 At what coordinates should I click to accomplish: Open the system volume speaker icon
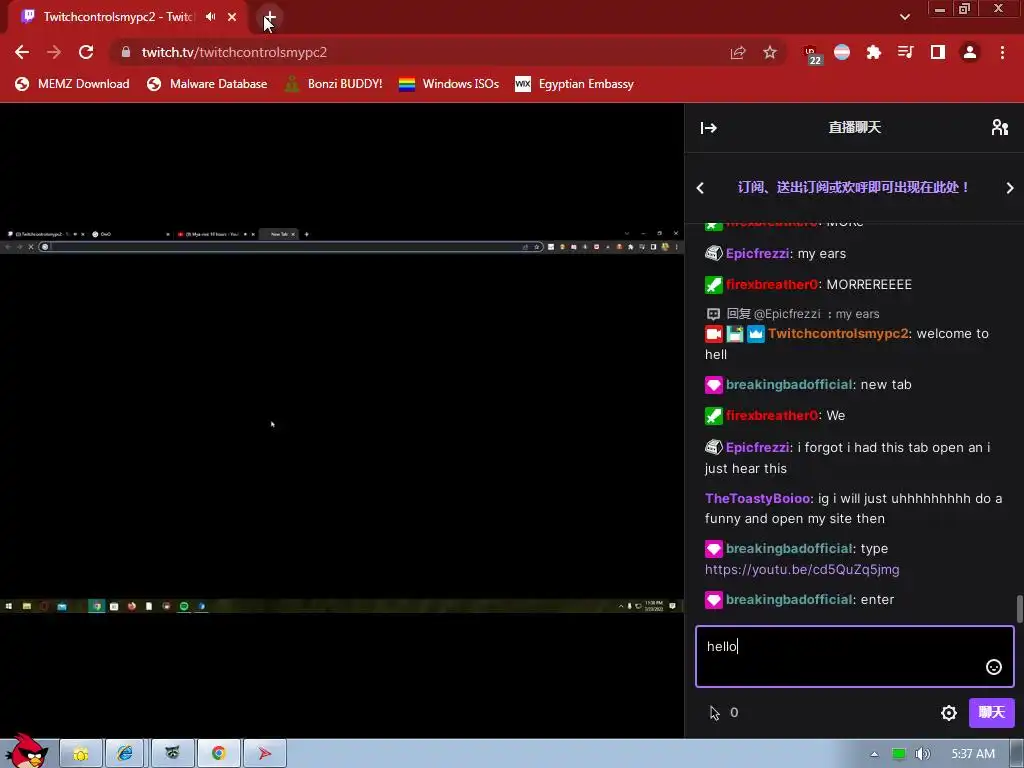click(922, 754)
